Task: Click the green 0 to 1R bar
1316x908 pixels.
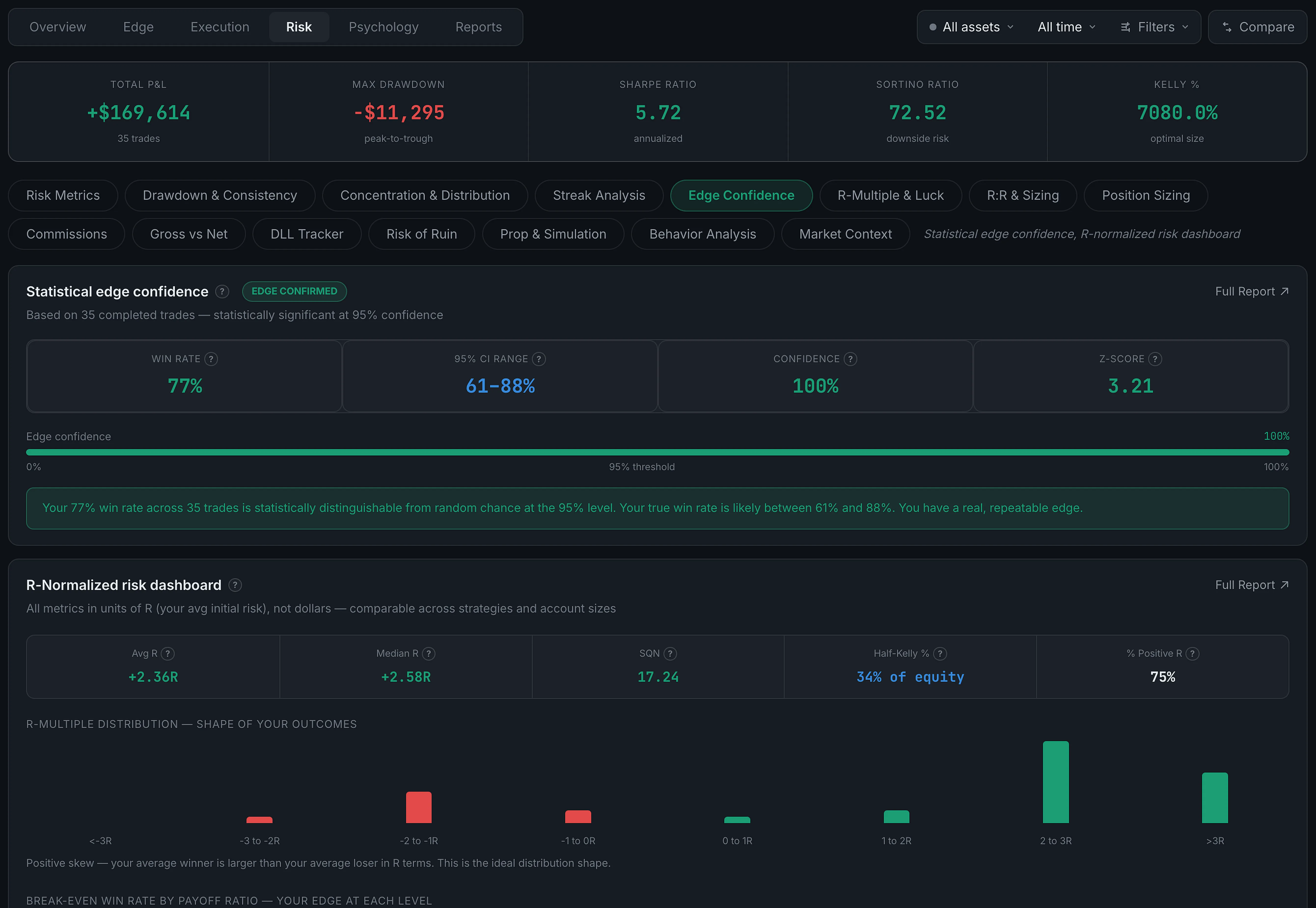Action: [x=737, y=820]
